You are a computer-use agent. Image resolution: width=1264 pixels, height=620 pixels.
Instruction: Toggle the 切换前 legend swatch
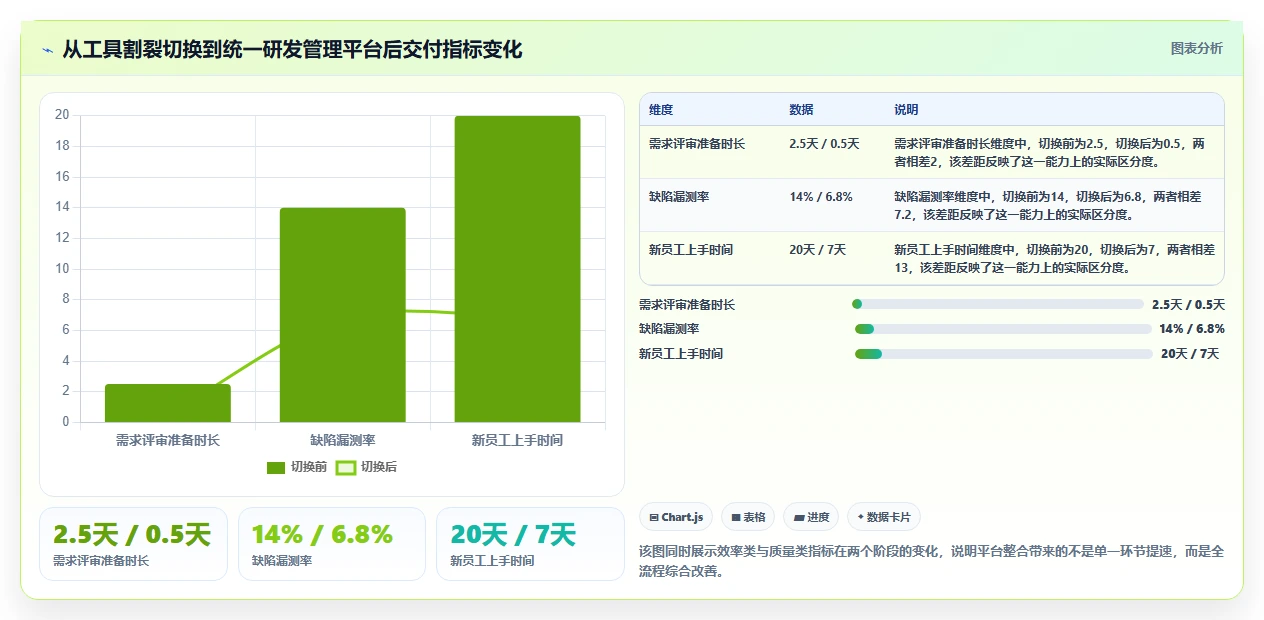[x=276, y=467]
